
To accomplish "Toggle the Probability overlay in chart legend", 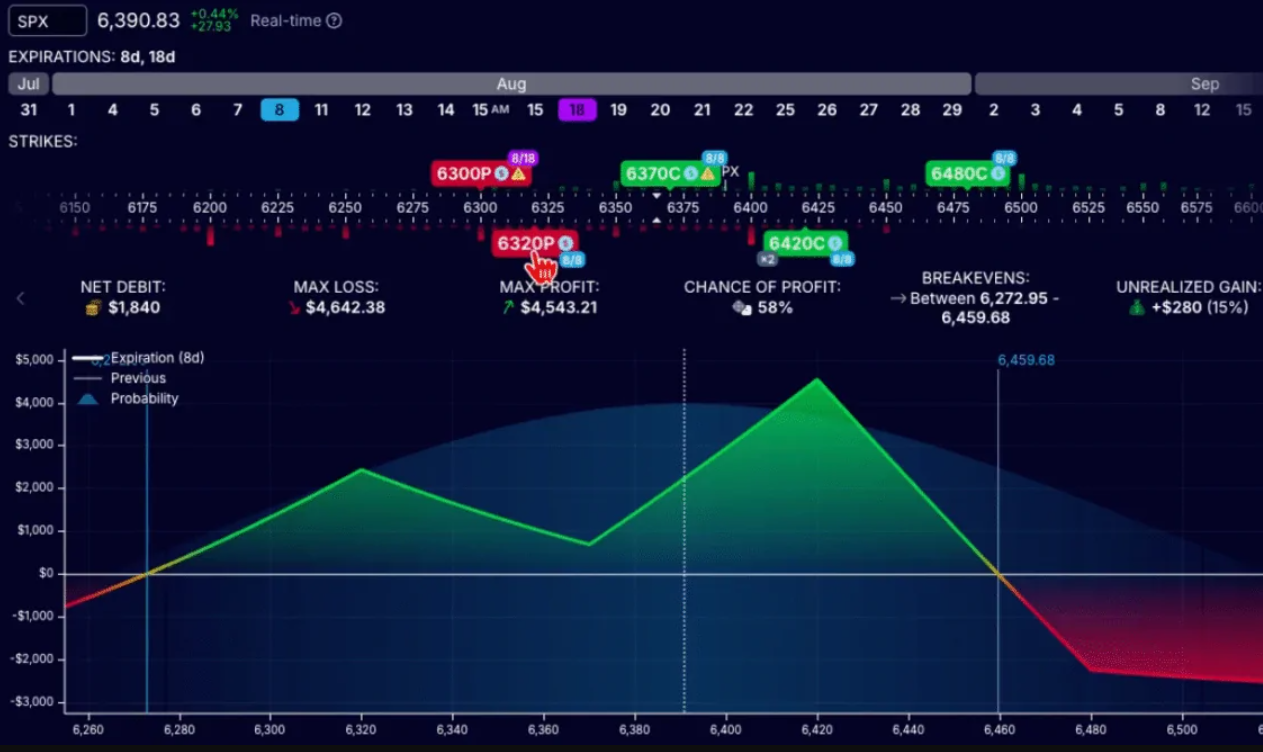I will pos(144,398).
